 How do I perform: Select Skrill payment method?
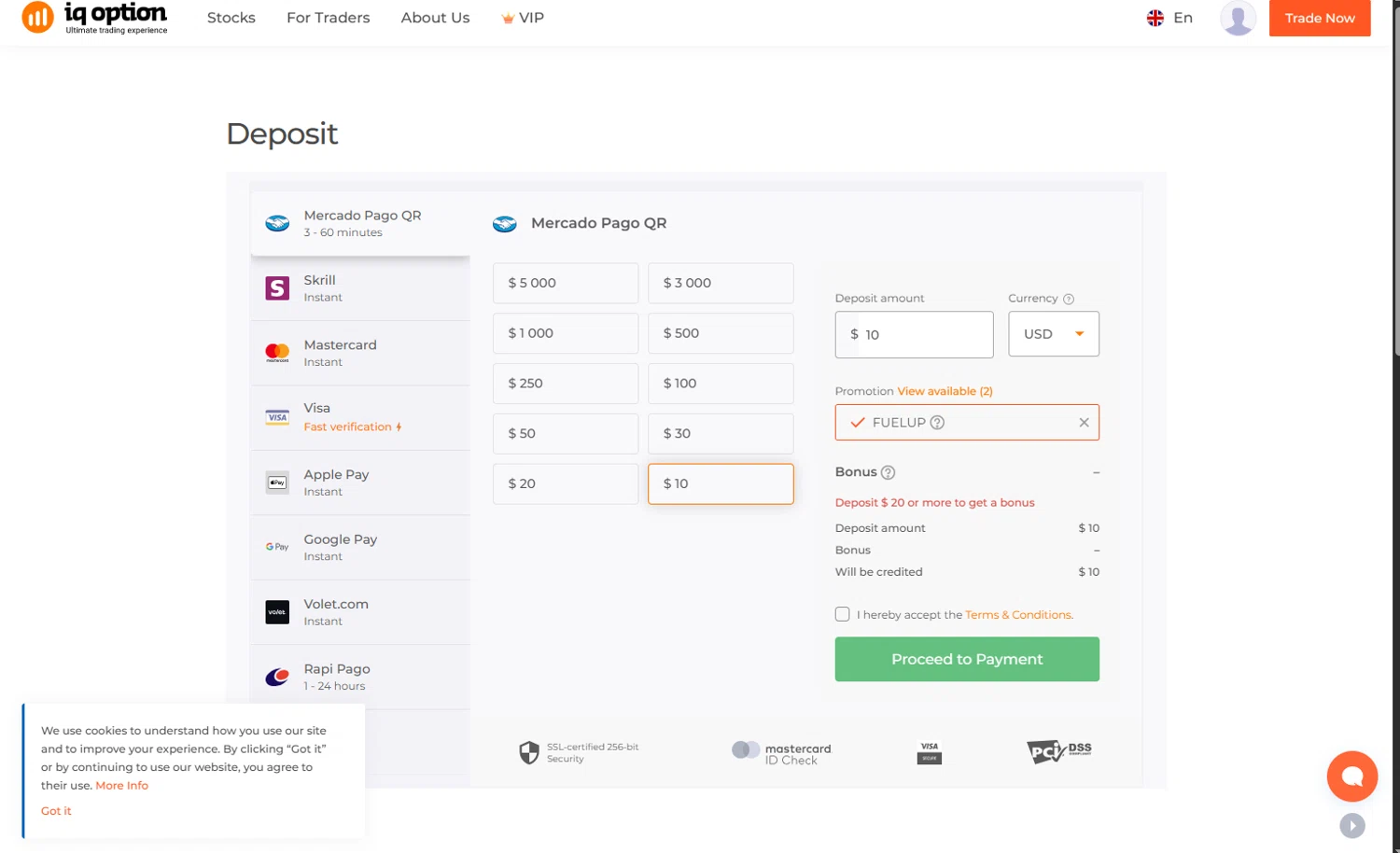[360, 288]
